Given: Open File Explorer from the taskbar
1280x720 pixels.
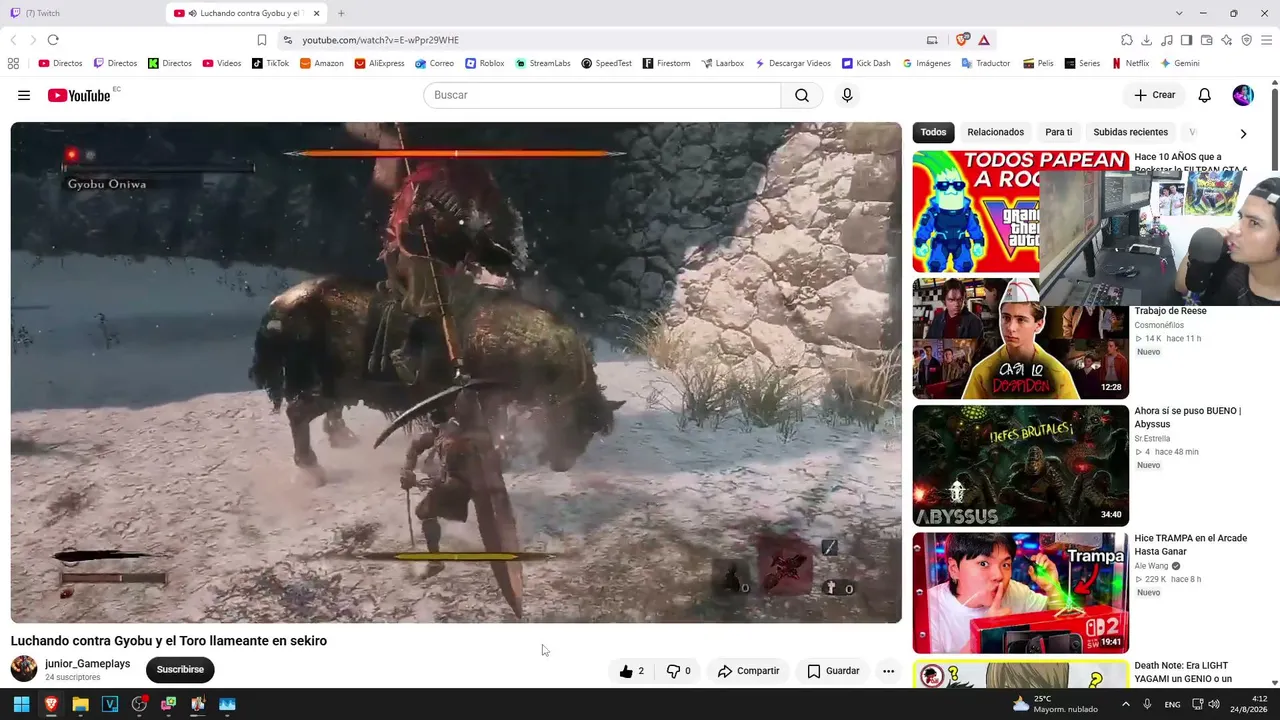Looking at the screenshot, I should tap(80, 704).
